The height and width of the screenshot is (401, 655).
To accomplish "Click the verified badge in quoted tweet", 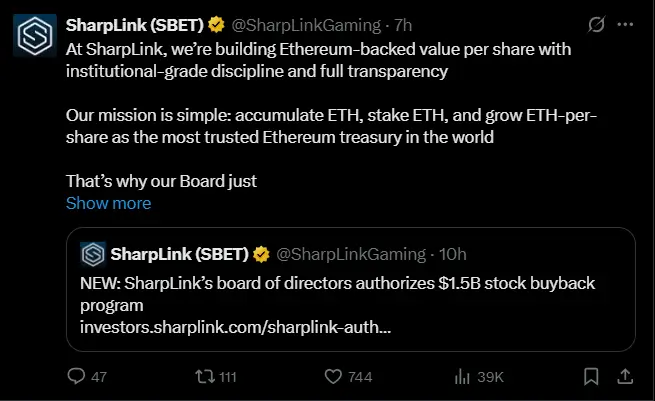I will click(x=261, y=253).
